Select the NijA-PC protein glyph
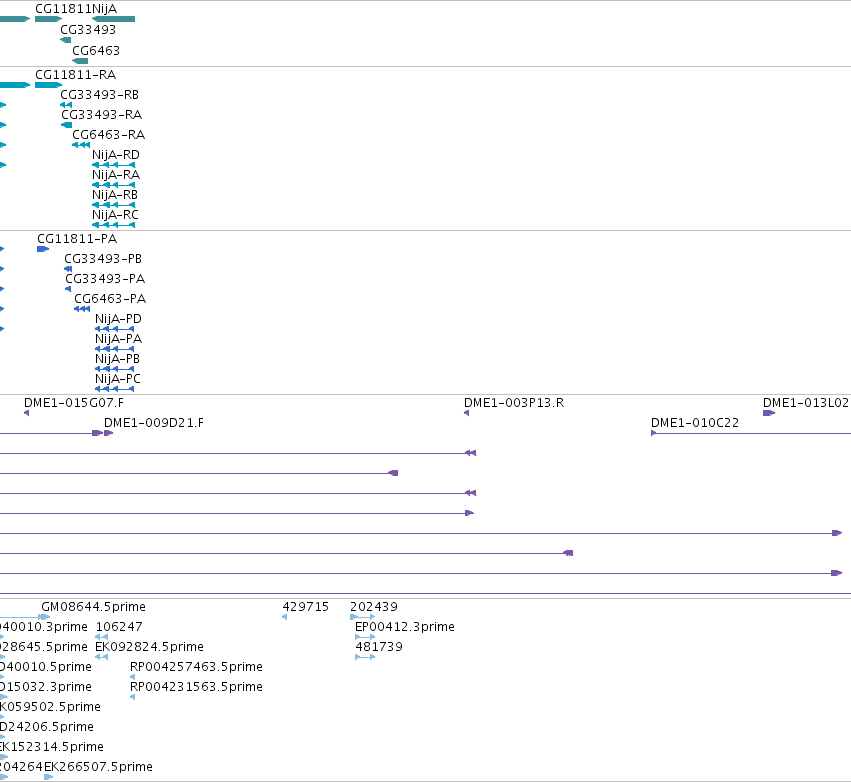The width and height of the screenshot is (851, 782). [x=115, y=389]
